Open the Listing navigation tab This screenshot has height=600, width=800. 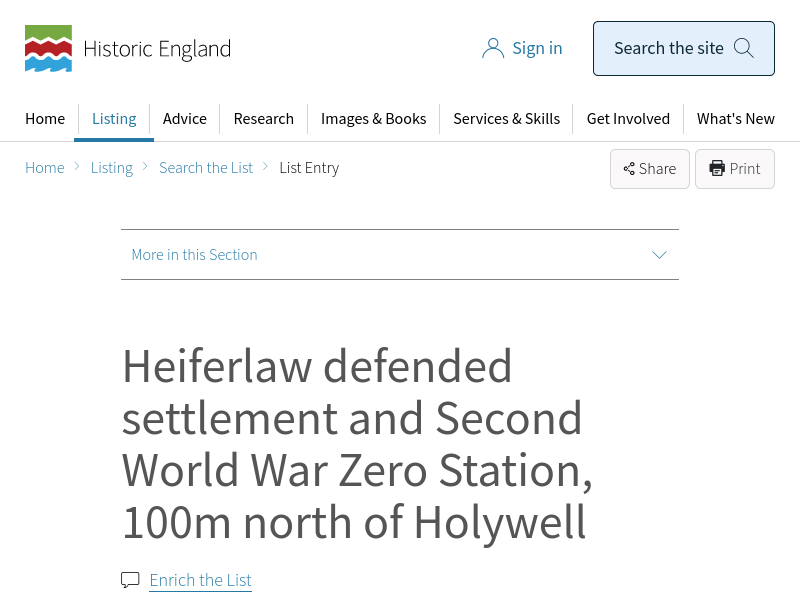click(114, 119)
